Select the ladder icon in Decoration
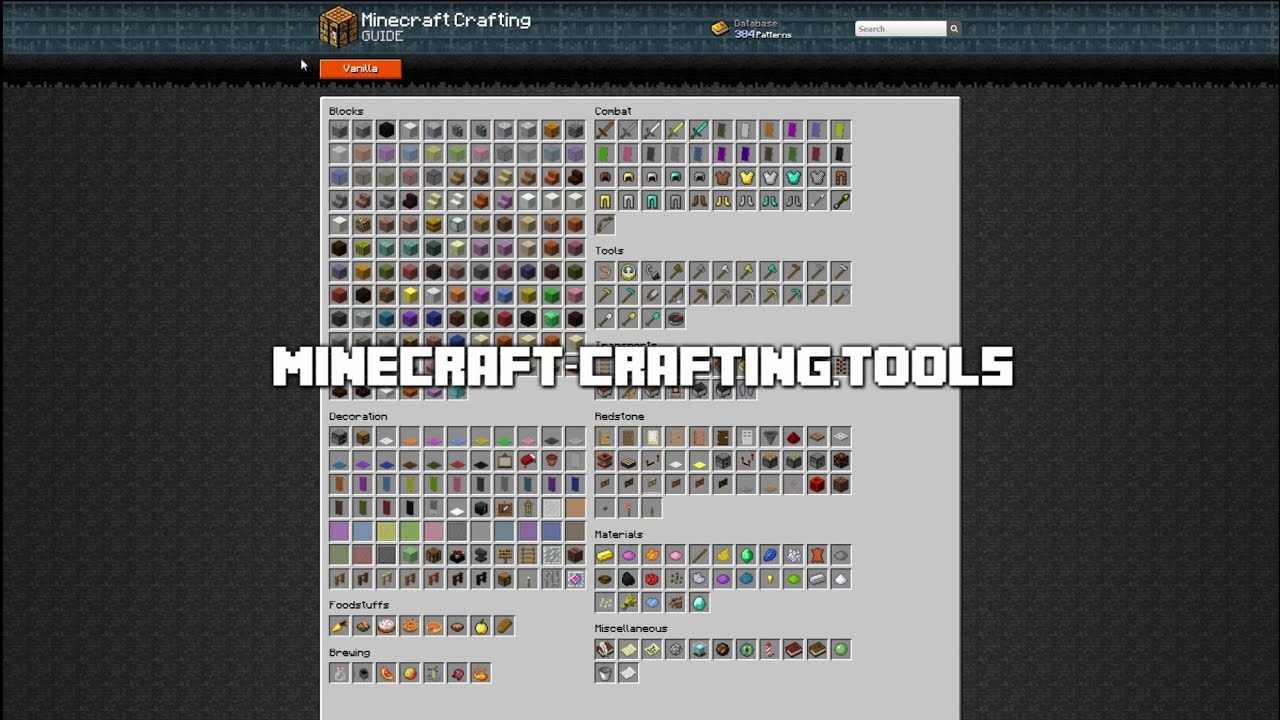The width and height of the screenshot is (1280, 720). (x=528, y=555)
